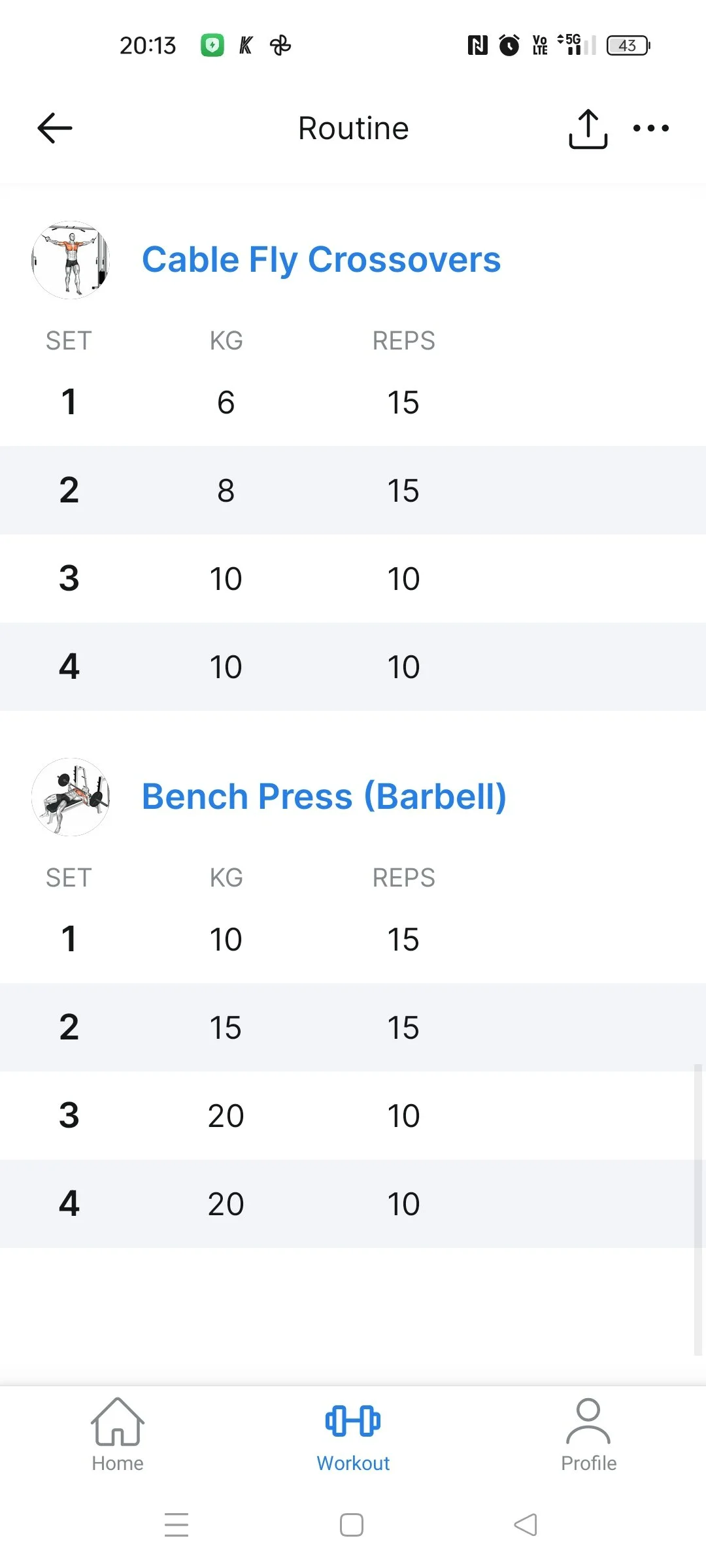Tap the Android recent apps menu icon
706x1568 pixels.
pyautogui.click(x=176, y=1524)
